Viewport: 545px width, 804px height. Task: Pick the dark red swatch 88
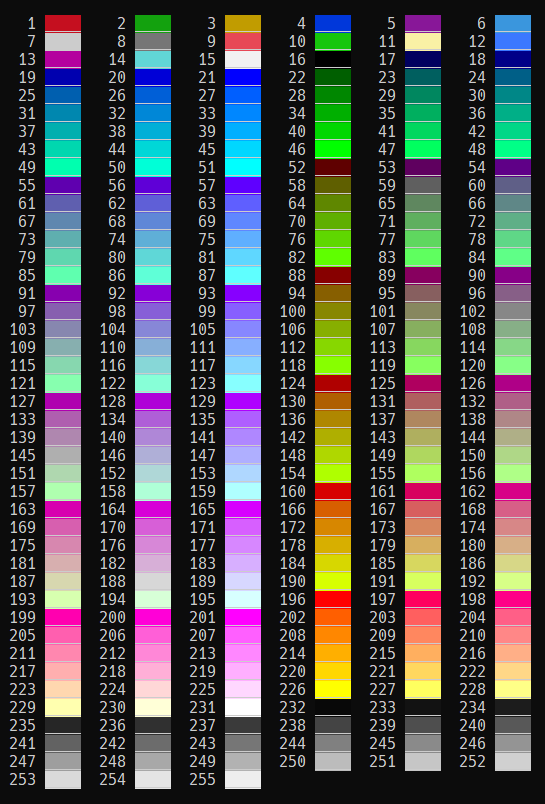click(333, 275)
